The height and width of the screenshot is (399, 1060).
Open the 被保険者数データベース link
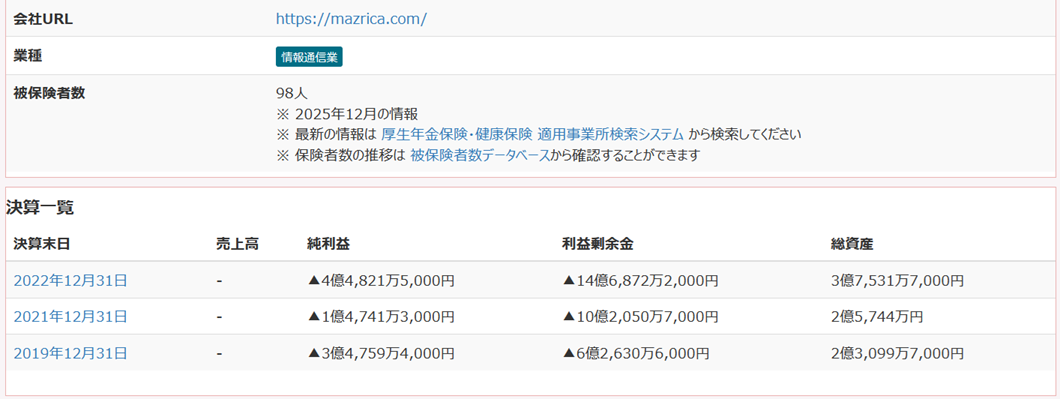[x=480, y=156]
